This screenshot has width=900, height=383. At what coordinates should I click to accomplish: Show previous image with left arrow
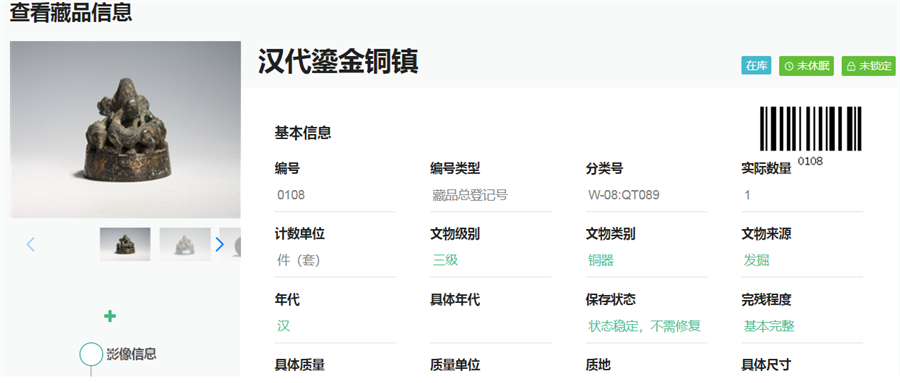(31, 245)
